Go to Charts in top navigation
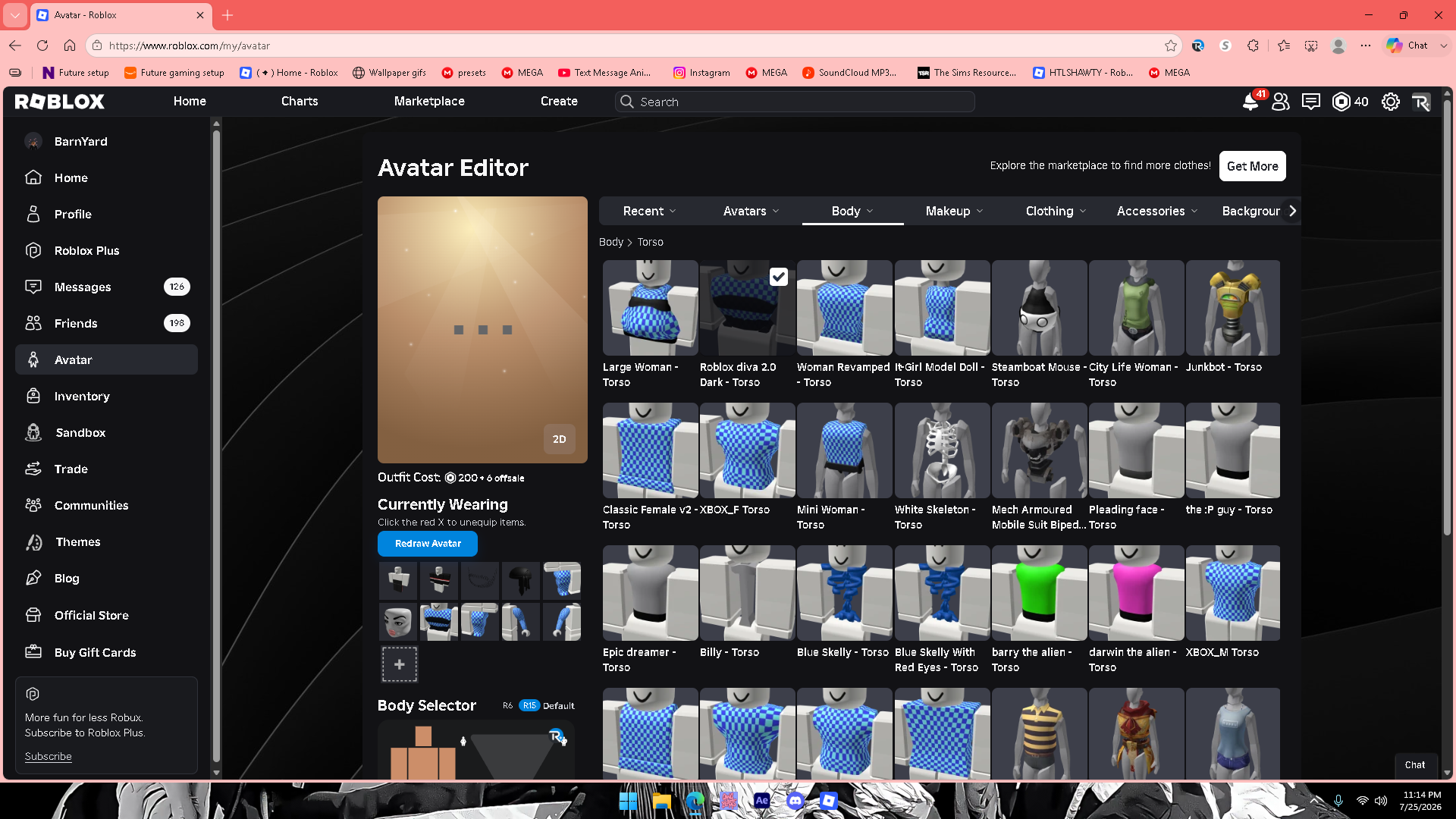1456x819 pixels. (300, 102)
